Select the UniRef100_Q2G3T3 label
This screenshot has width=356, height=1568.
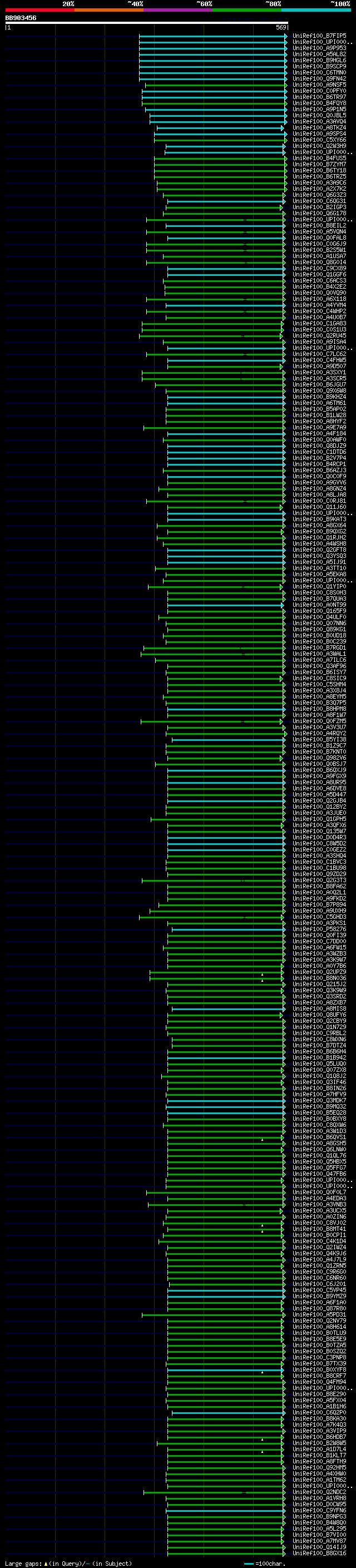[x=319, y=880]
